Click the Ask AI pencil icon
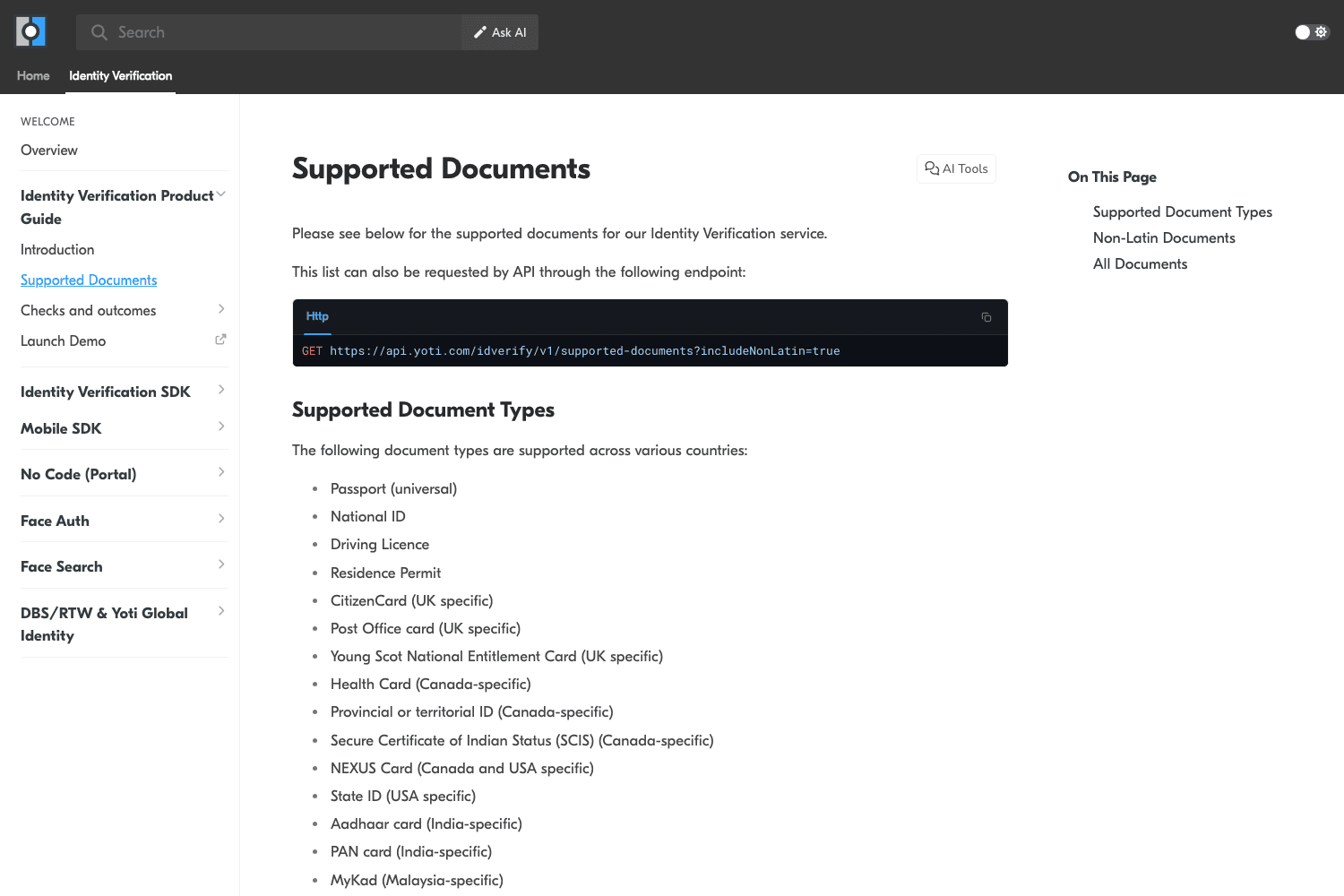This screenshot has width=1344, height=896. pyautogui.click(x=480, y=32)
